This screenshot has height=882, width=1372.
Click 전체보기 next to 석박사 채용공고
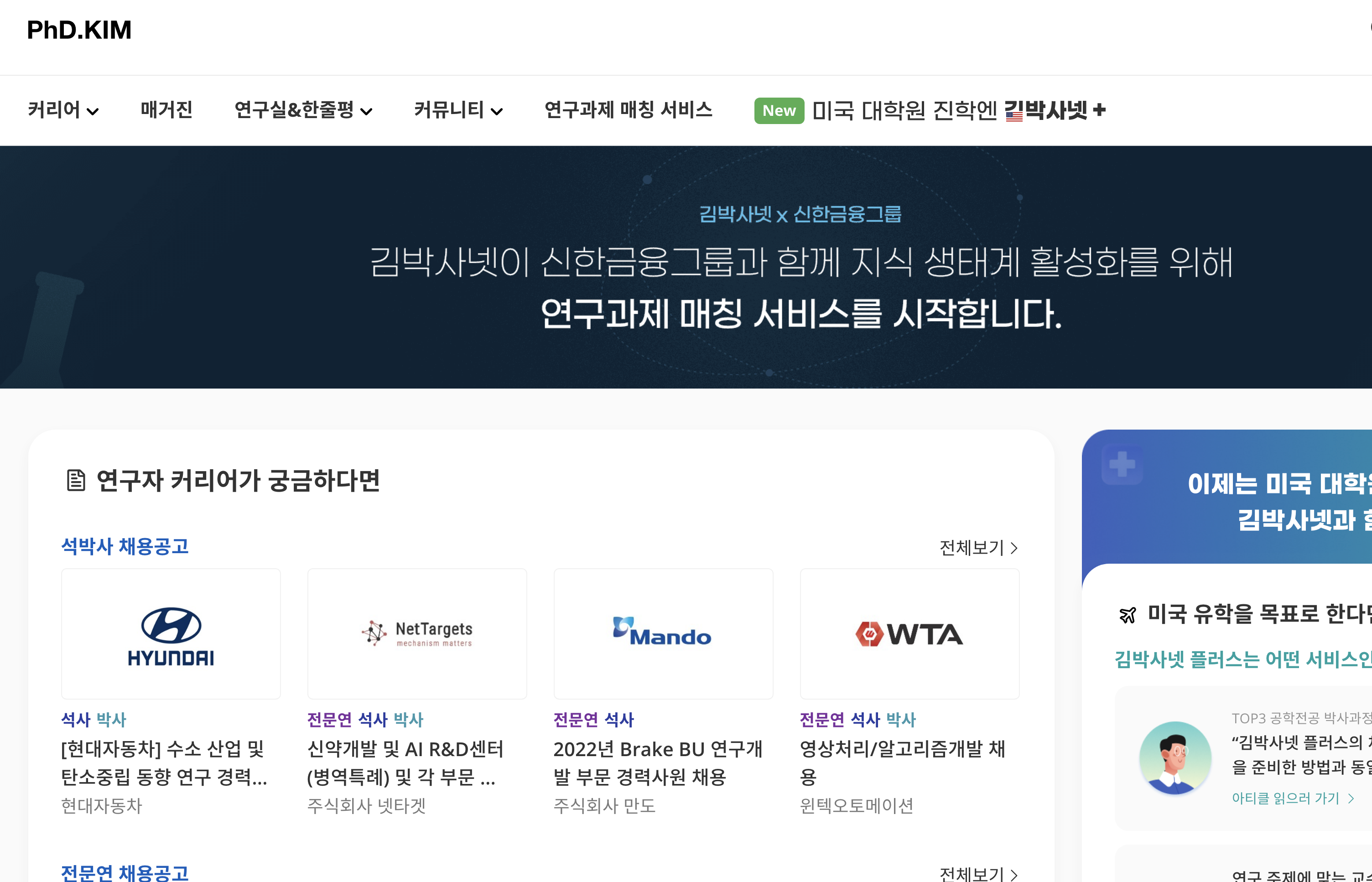pos(978,548)
